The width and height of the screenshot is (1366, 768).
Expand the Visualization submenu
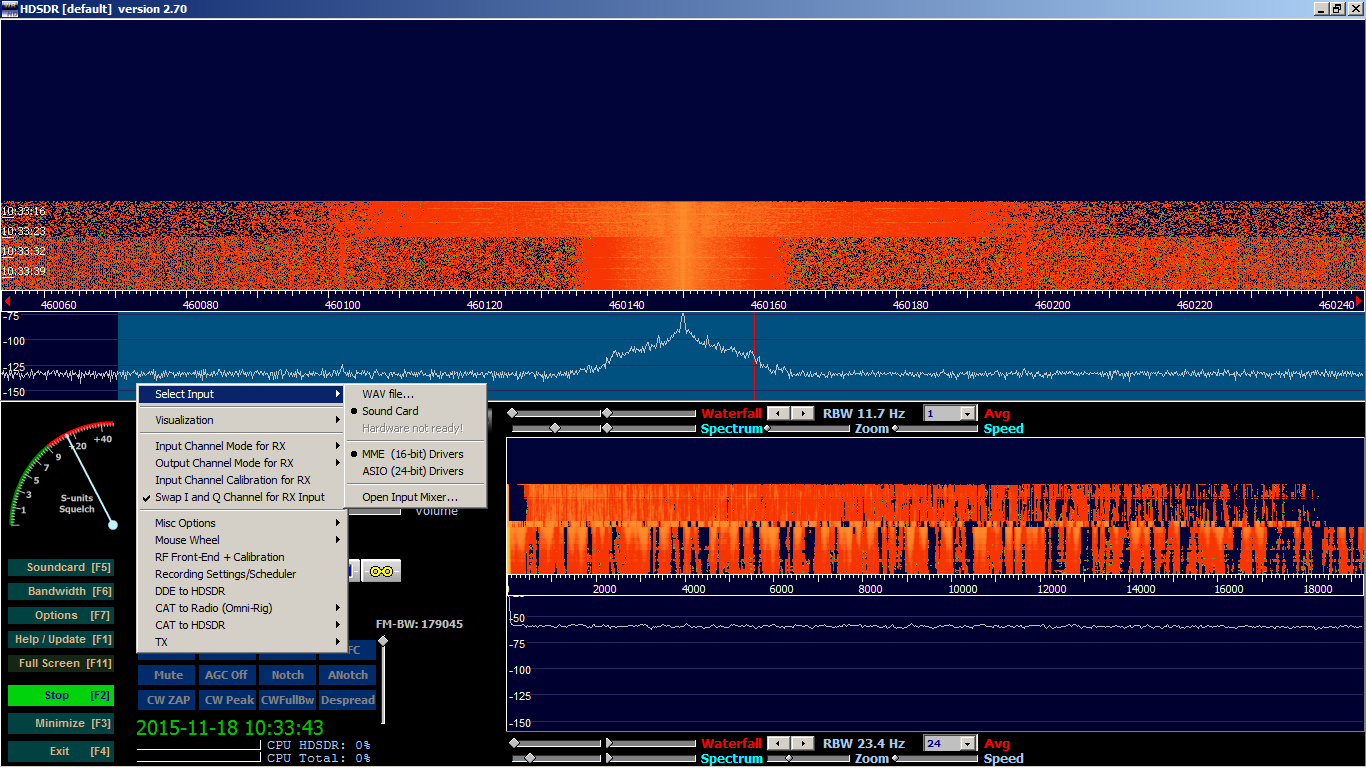pos(241,420)
